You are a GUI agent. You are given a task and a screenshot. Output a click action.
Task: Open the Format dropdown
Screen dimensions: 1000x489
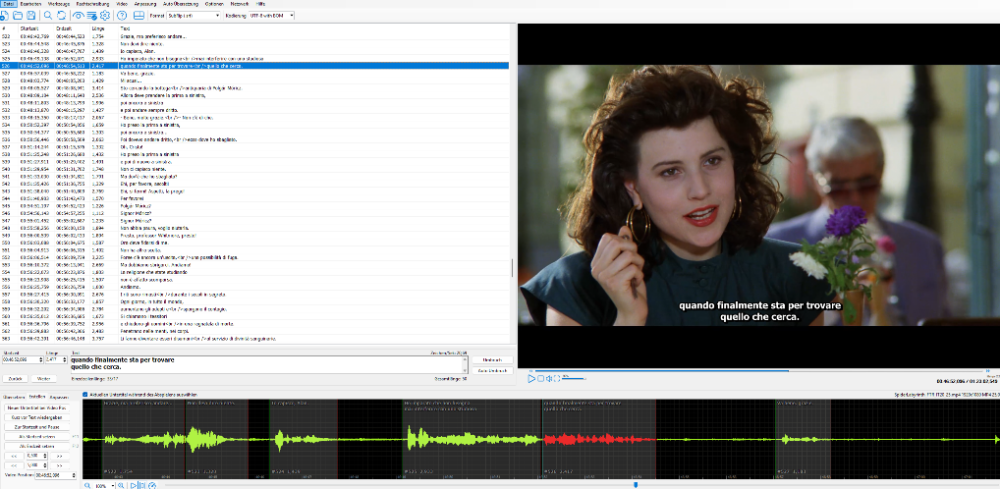(194, 15)
